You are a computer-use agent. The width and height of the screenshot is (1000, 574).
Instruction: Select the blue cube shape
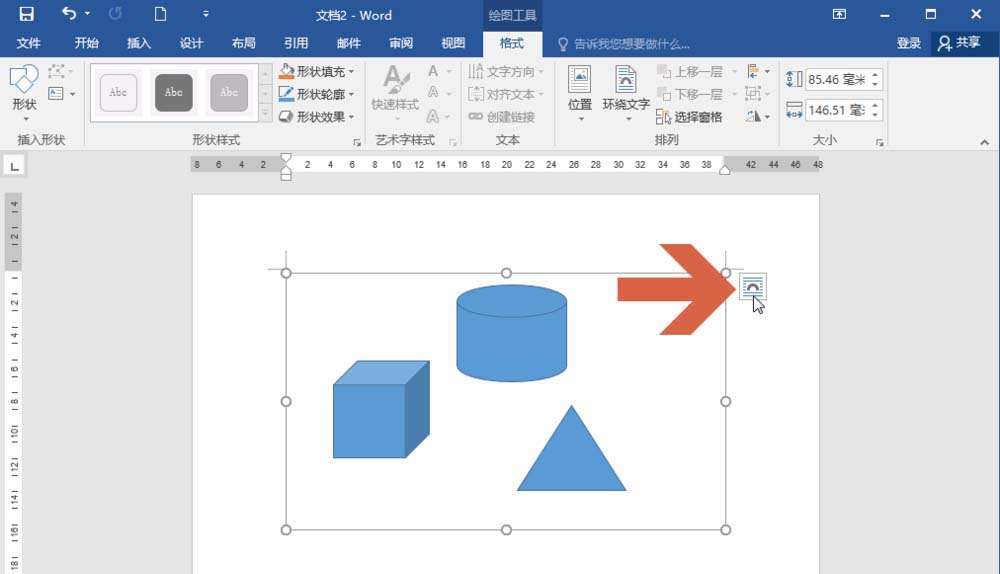coord(381,409)
